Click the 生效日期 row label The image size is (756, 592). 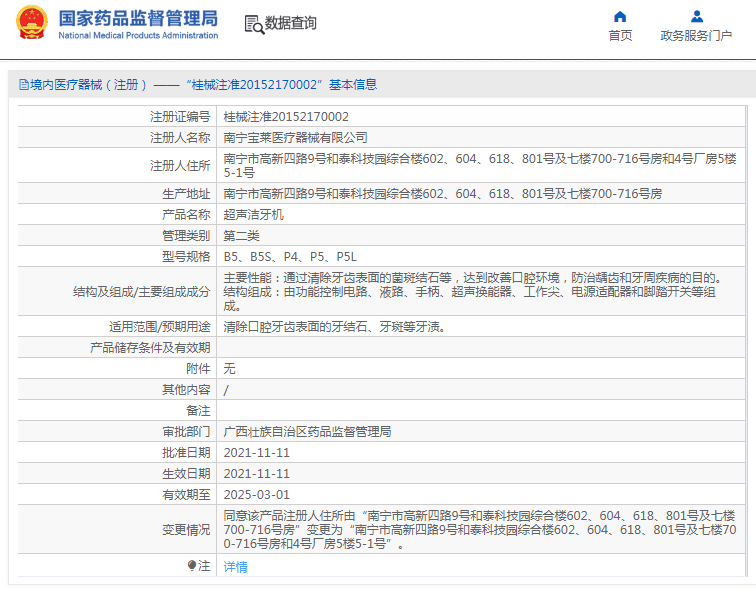[186, 474]
